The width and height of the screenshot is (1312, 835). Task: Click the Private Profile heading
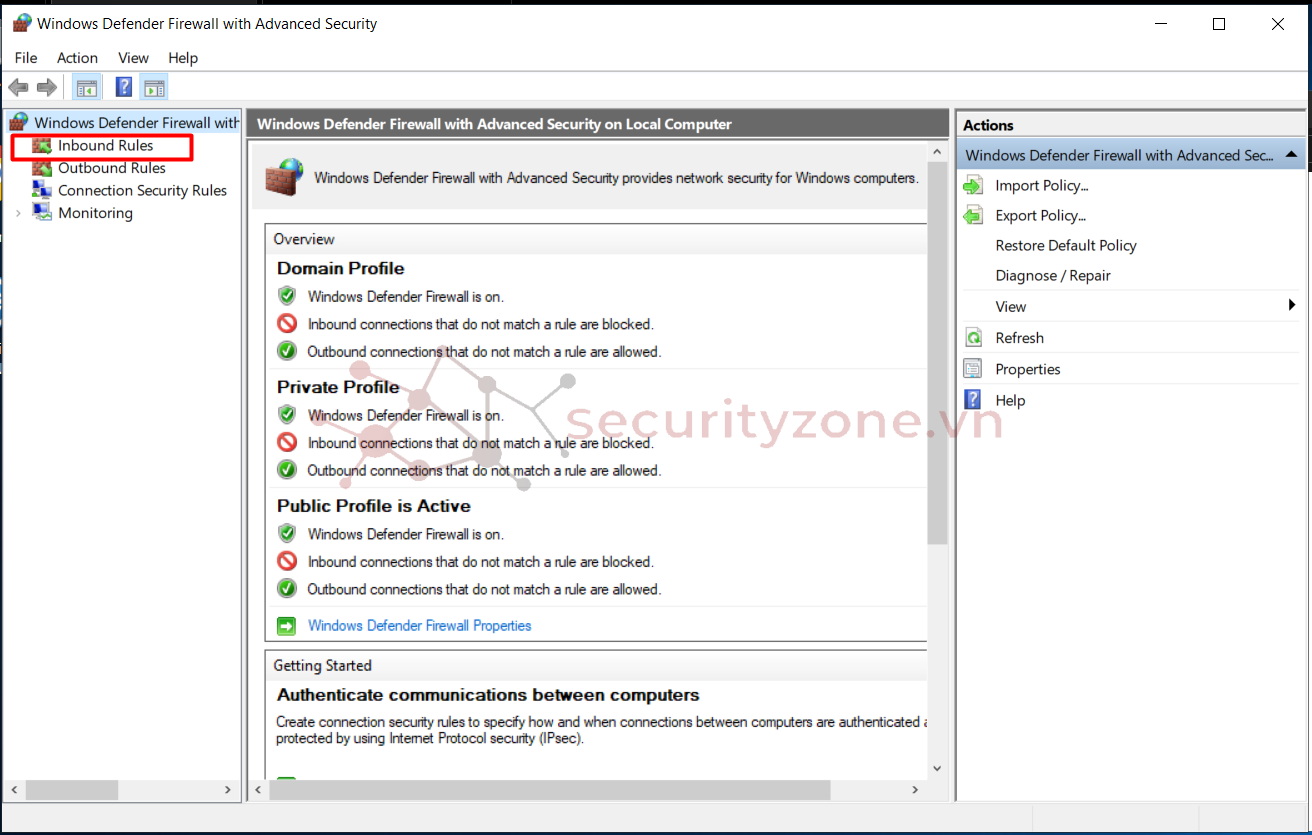pos(338,387)
